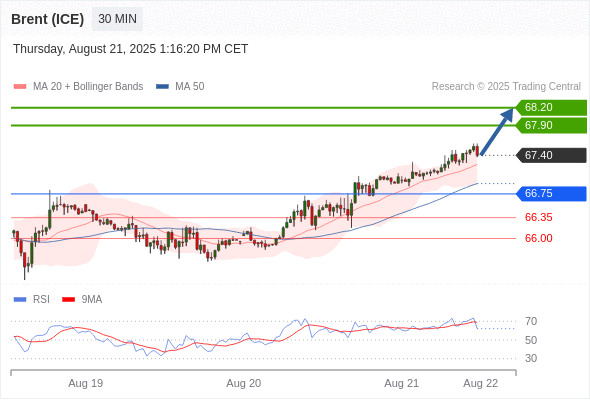Click the MA 50 legend label
Screen dimensions: 590x400
coord(190,87)
